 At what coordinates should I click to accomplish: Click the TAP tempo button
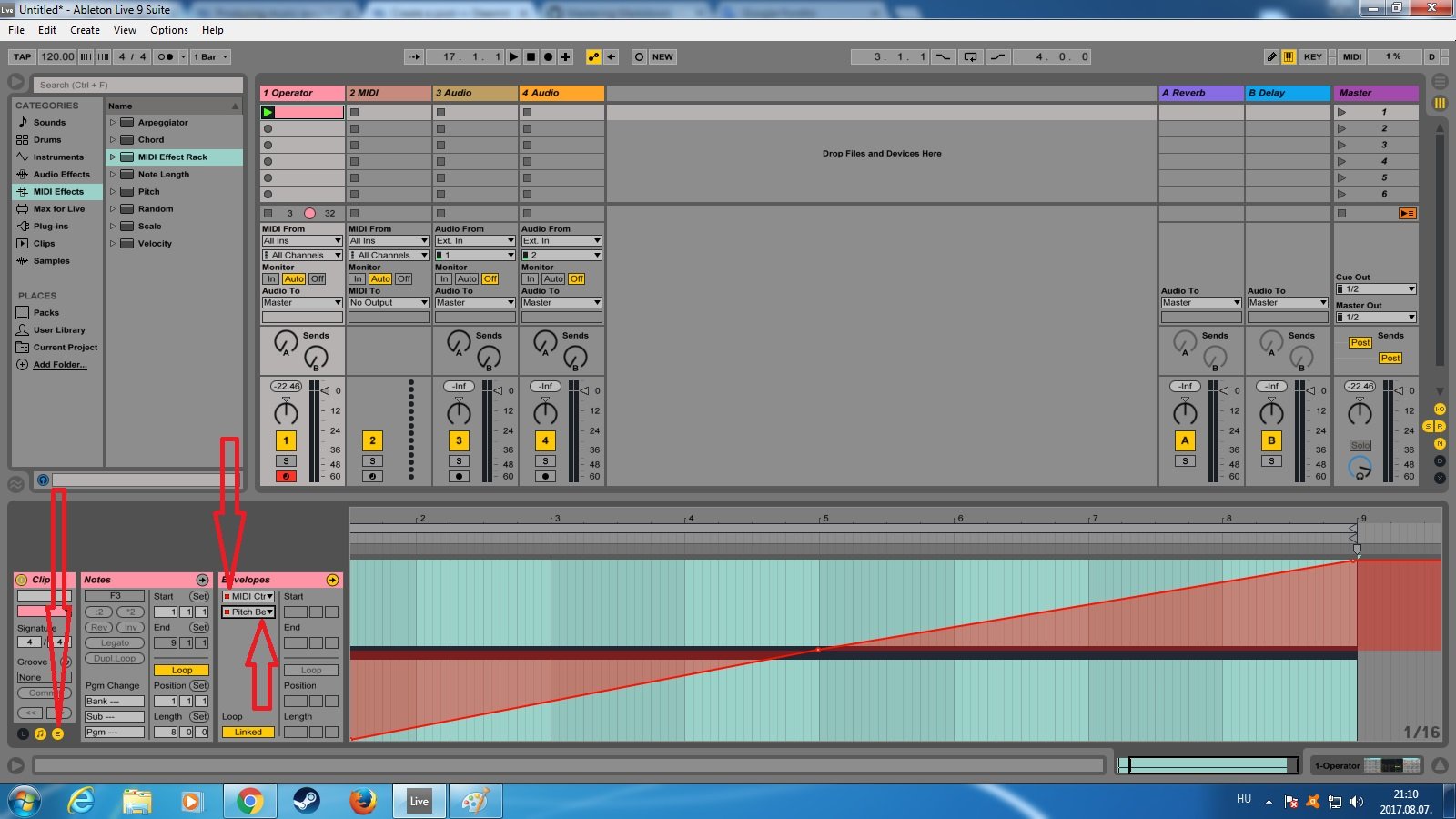(x=23, y=56)
